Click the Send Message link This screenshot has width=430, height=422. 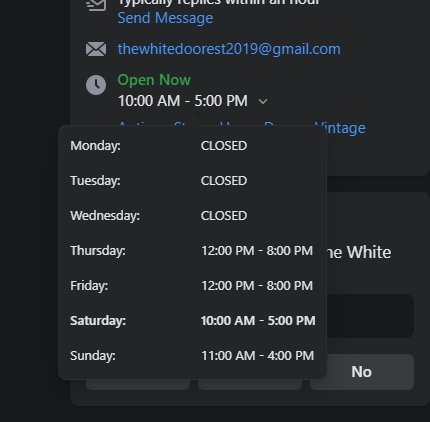pyautogui.click(x=165, y=18)
